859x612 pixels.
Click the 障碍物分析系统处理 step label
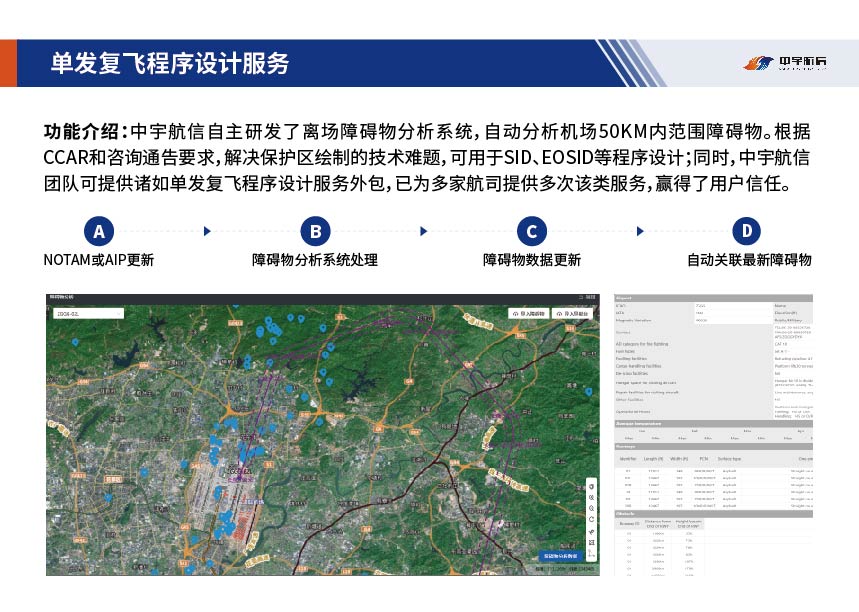315,260
